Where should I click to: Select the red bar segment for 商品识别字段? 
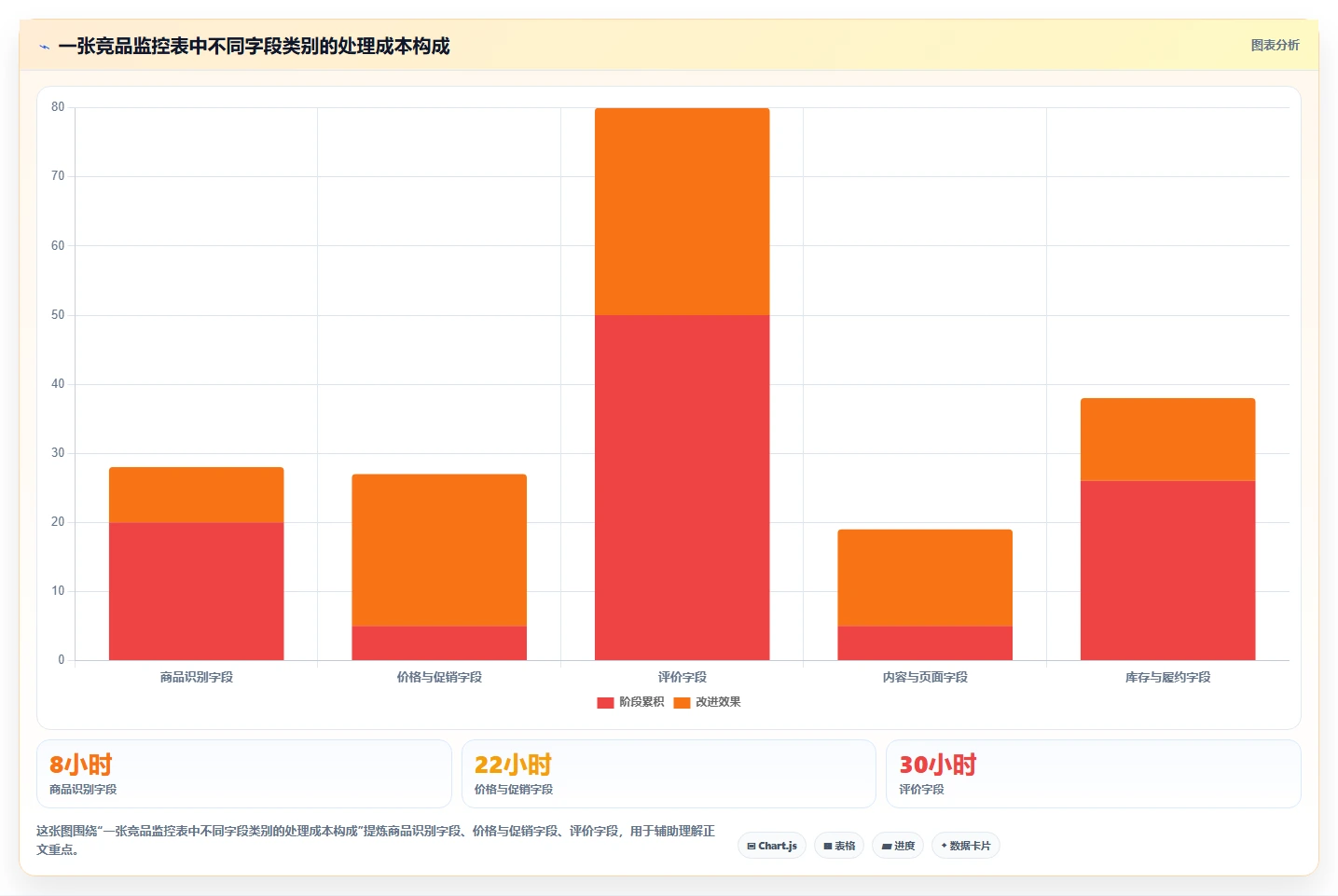pyautogui.click(x=196, y=591)
